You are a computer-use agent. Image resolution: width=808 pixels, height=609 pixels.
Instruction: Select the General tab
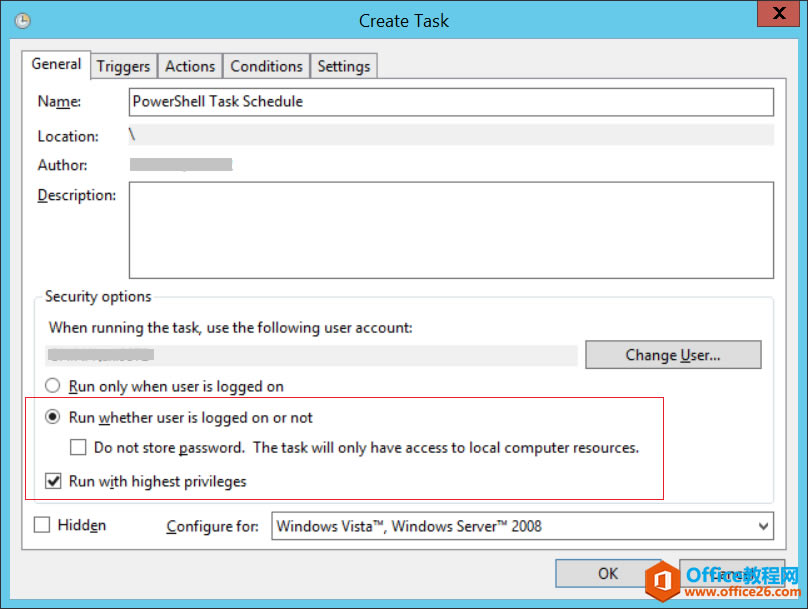(55, 64)
